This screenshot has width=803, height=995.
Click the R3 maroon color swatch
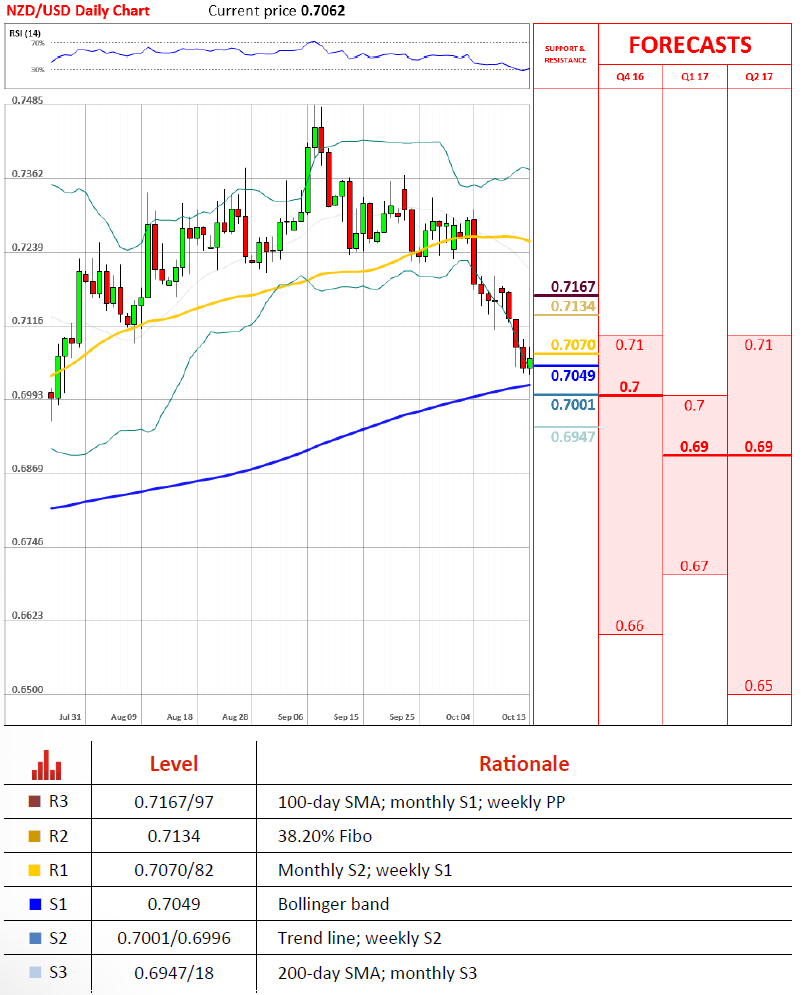click(x=35, y=801)
